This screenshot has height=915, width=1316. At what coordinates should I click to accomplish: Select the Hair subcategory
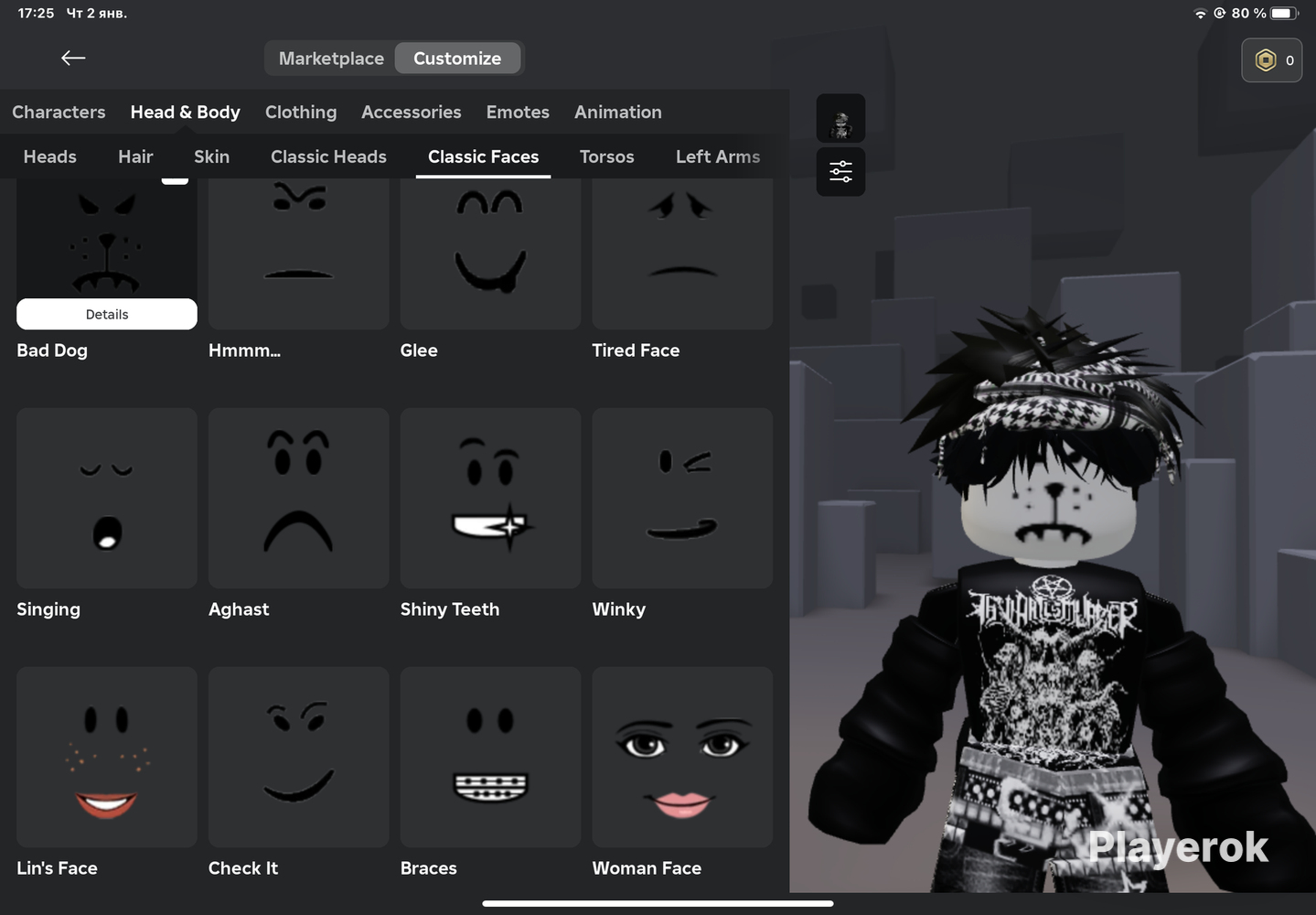135,156
